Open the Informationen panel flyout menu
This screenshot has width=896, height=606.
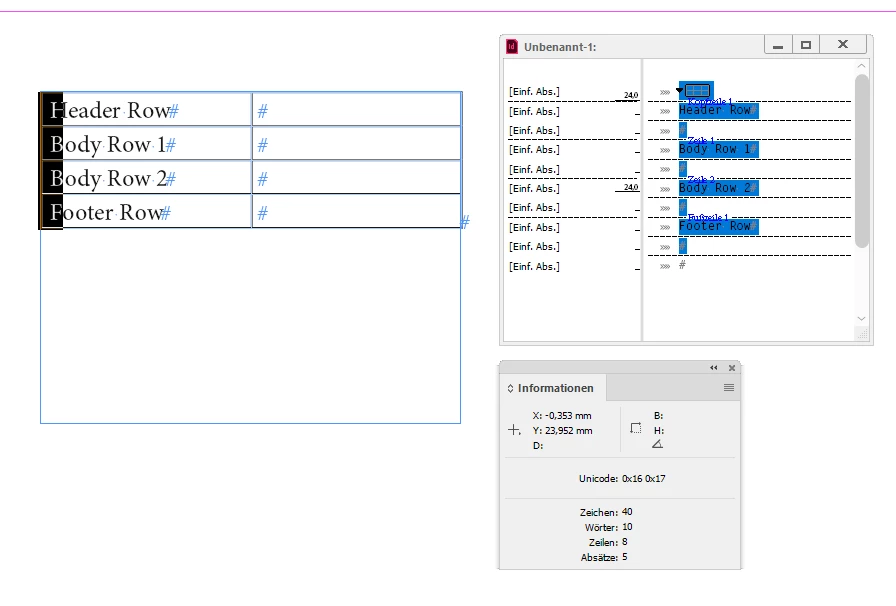pos(729,388)
